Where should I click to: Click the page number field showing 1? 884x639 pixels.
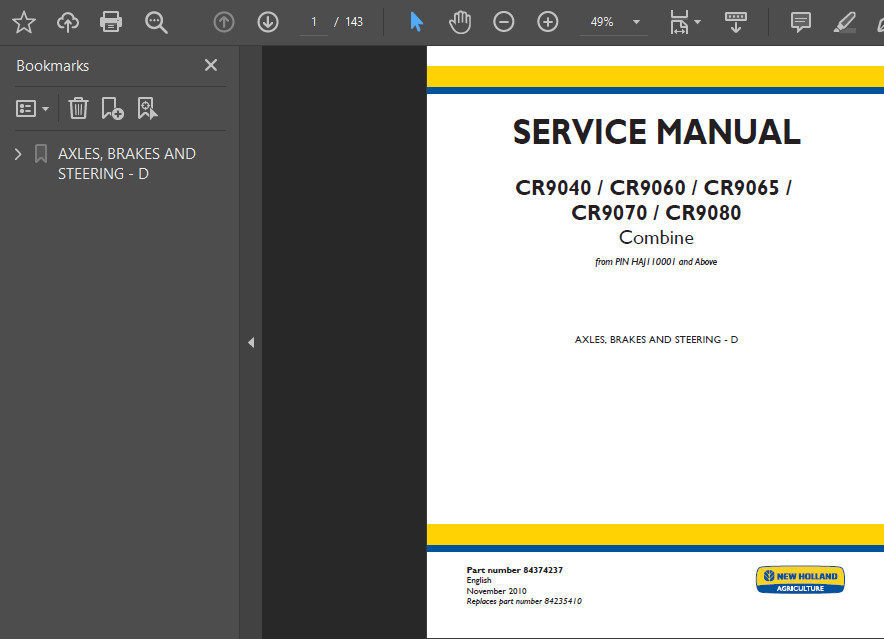tap(314, 23)
